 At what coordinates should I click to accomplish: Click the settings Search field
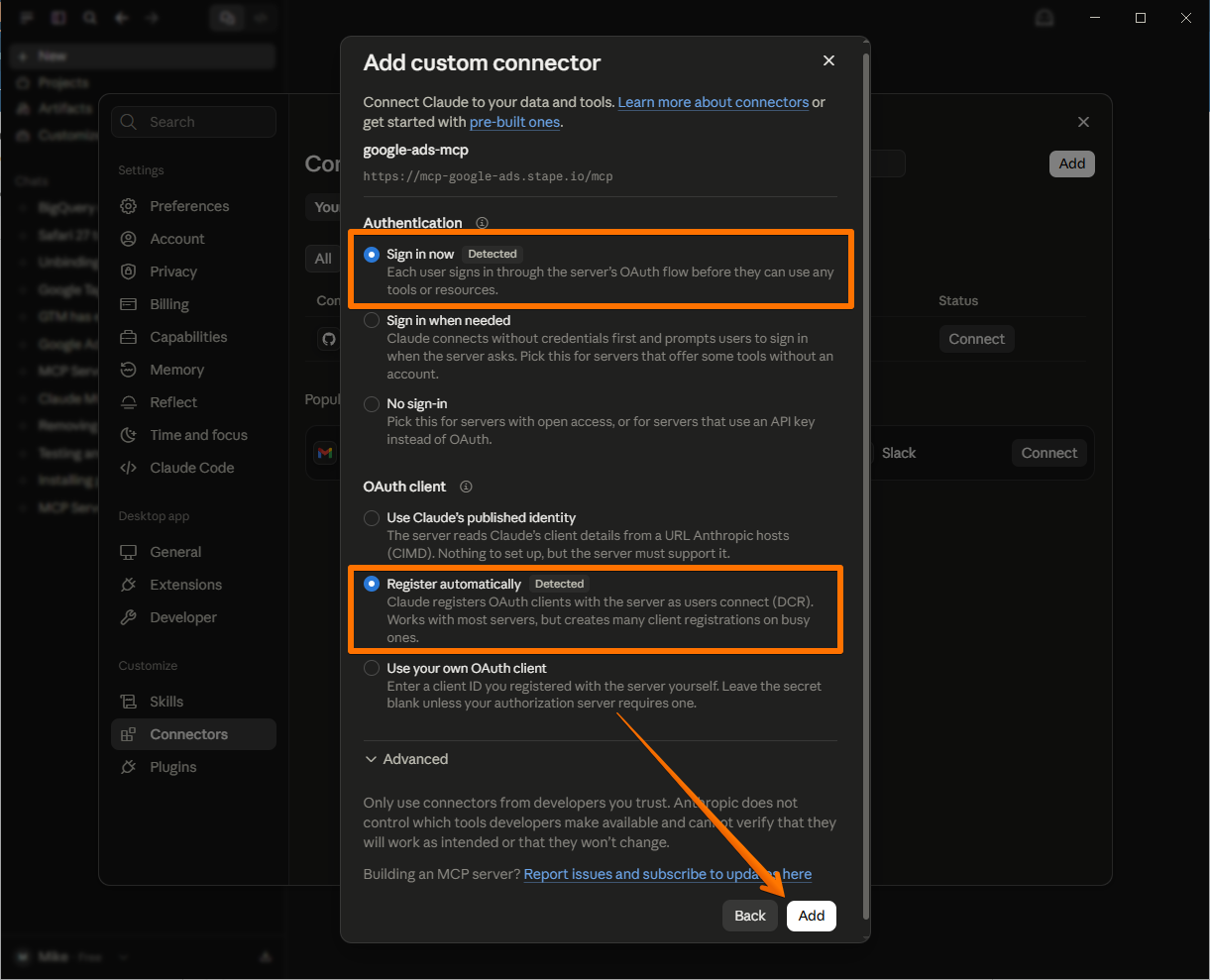tap(194, 122)
